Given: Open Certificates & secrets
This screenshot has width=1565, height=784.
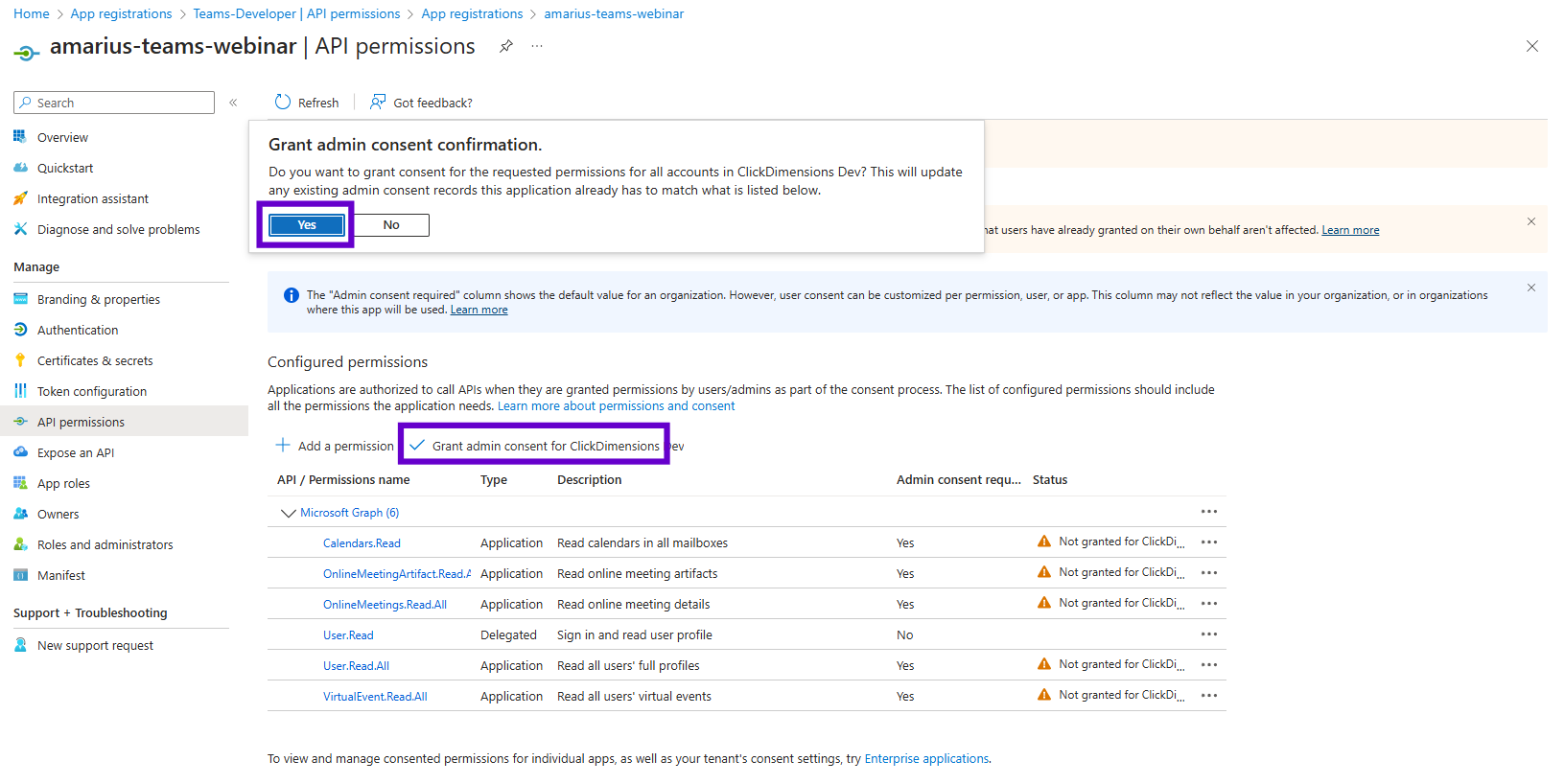Looking at the screenshot, I should pos(95,360).
